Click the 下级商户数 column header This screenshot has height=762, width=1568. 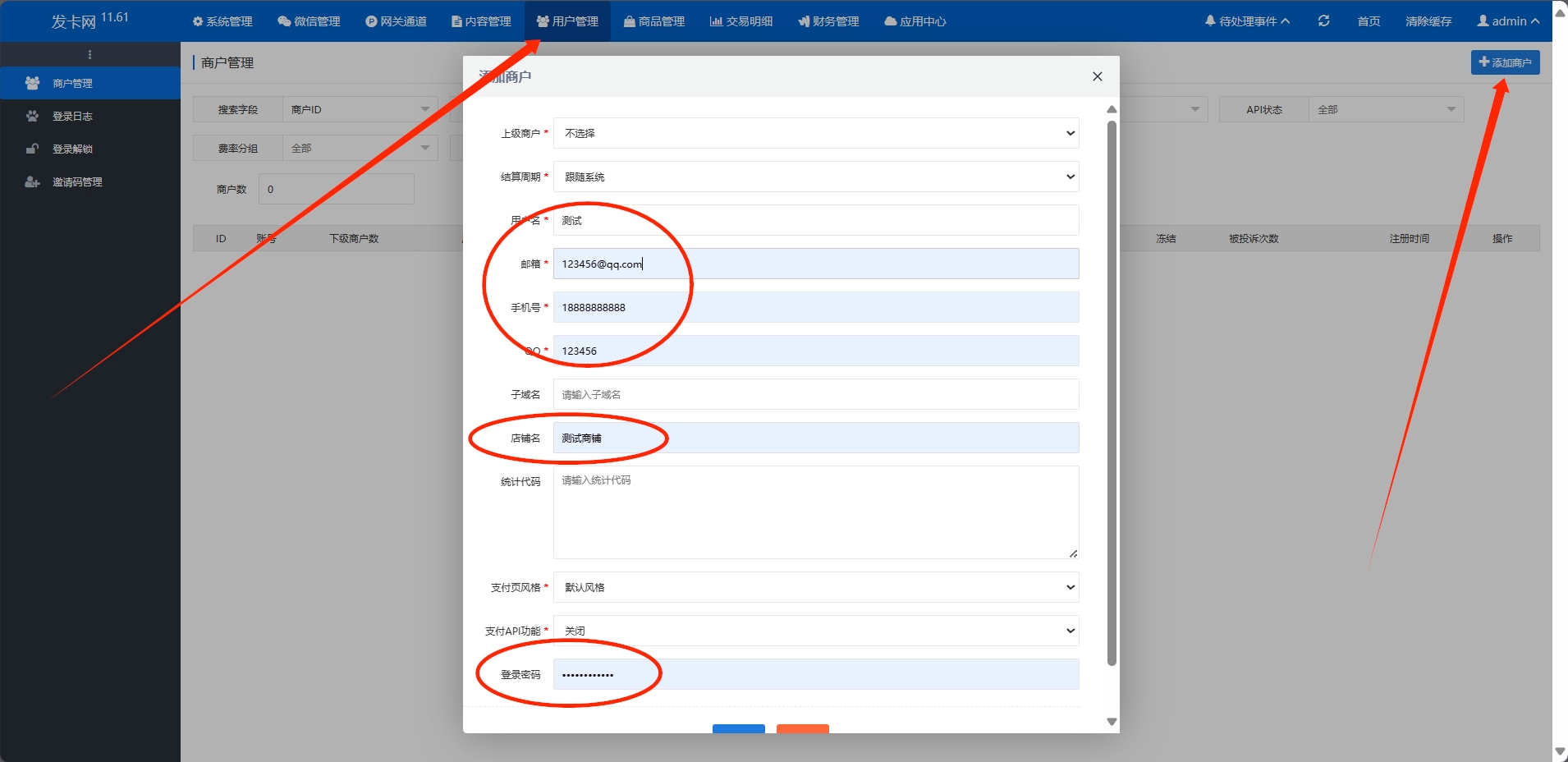354,239
